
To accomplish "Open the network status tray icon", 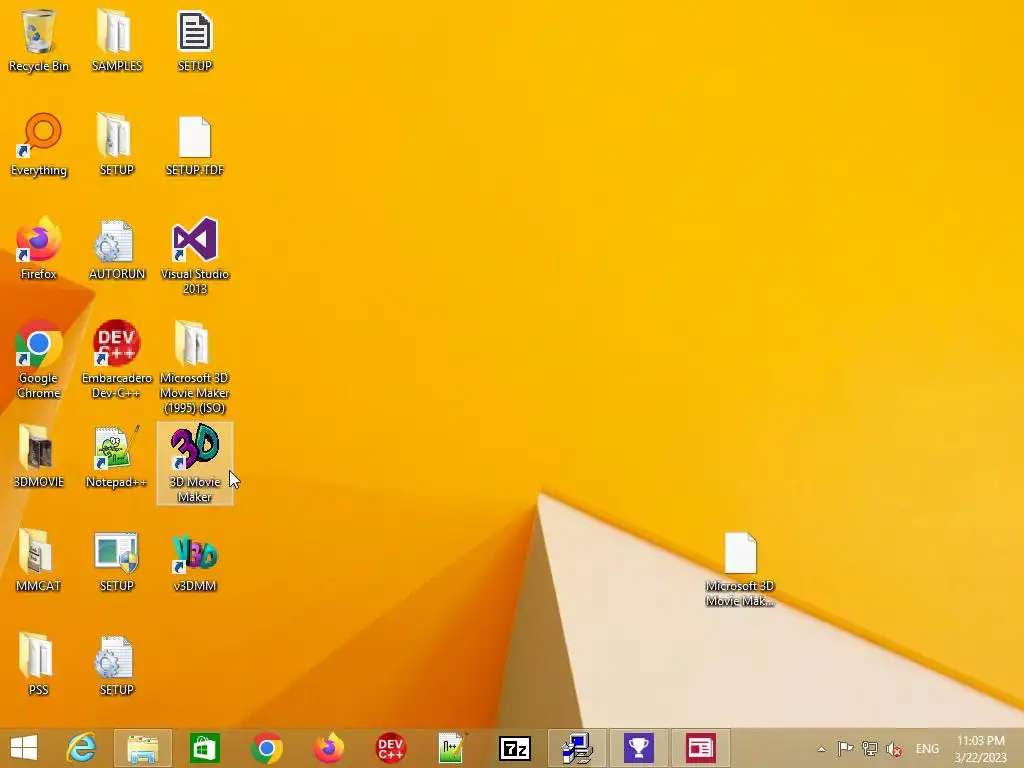I will pos(869,748).
